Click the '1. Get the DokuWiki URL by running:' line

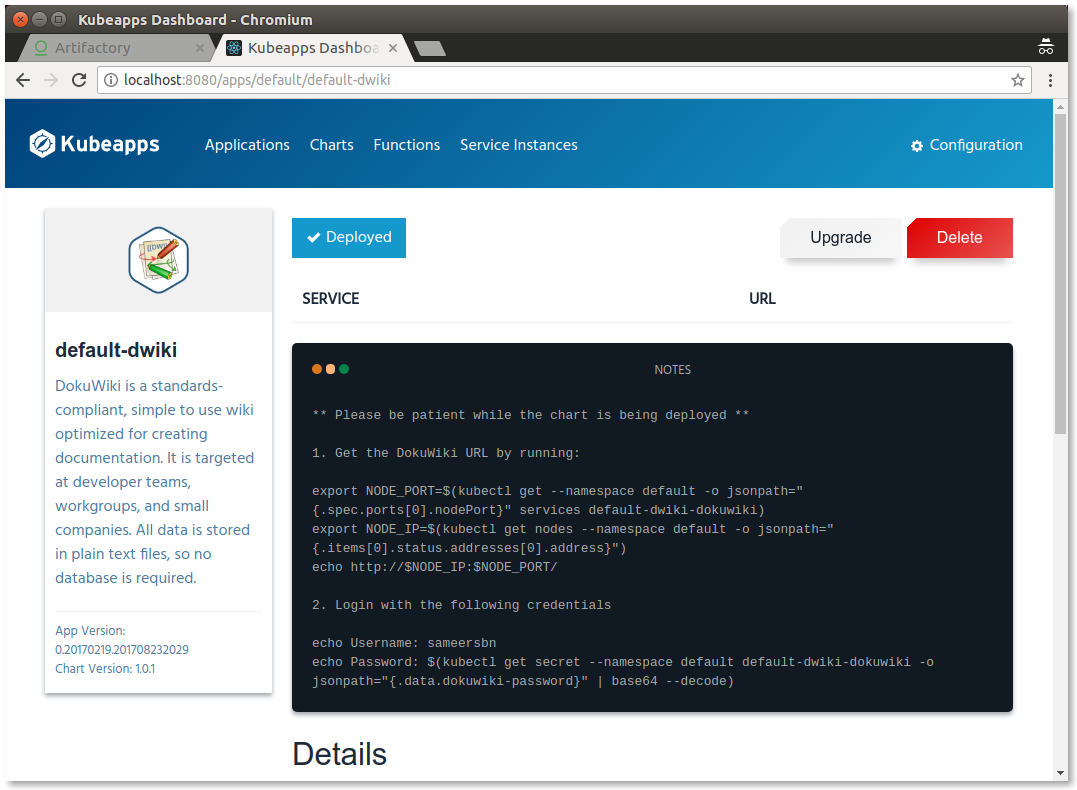(x=446, y=453)
